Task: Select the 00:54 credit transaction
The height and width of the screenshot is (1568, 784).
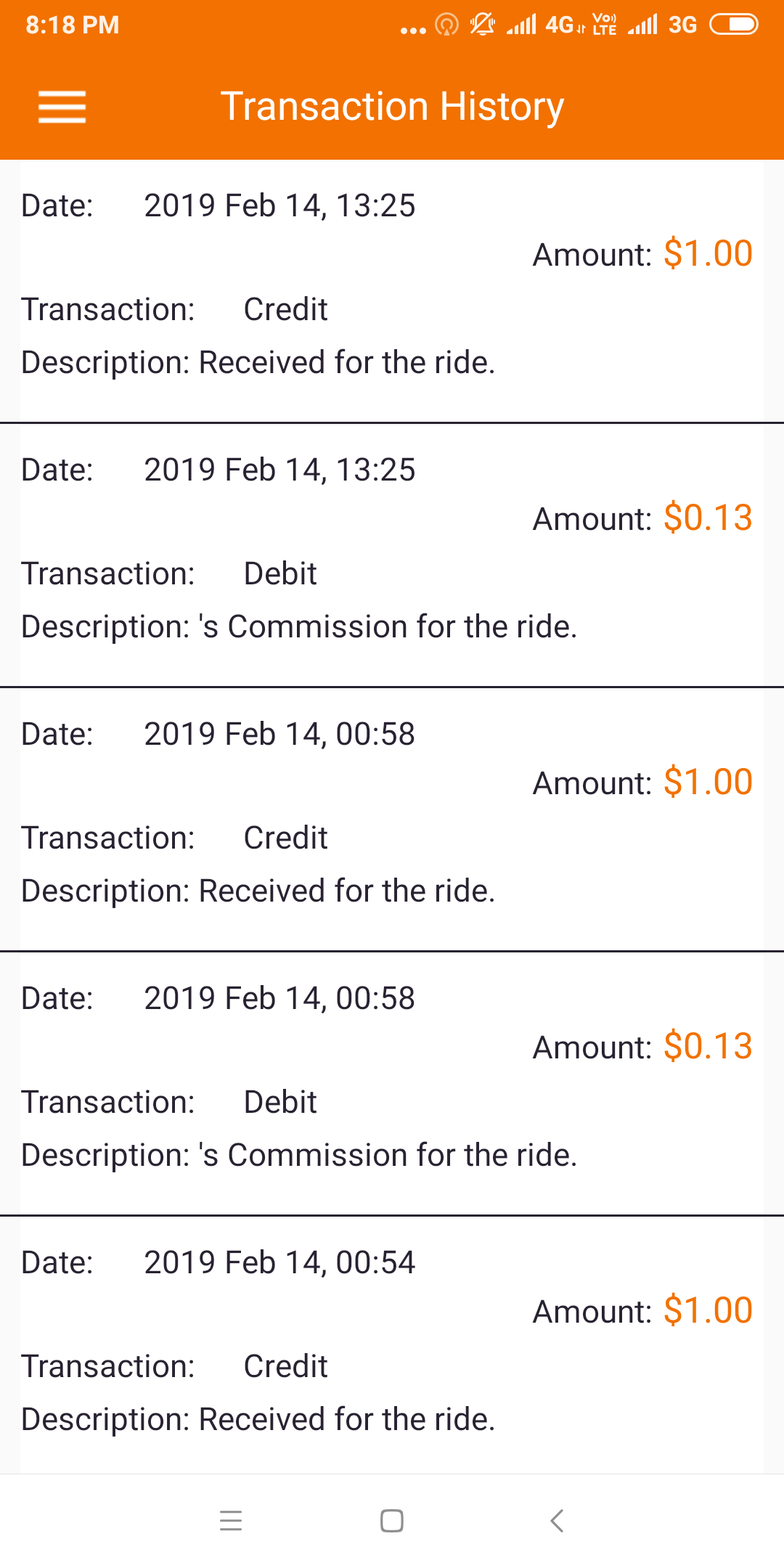Action: tap(392, 1345)
